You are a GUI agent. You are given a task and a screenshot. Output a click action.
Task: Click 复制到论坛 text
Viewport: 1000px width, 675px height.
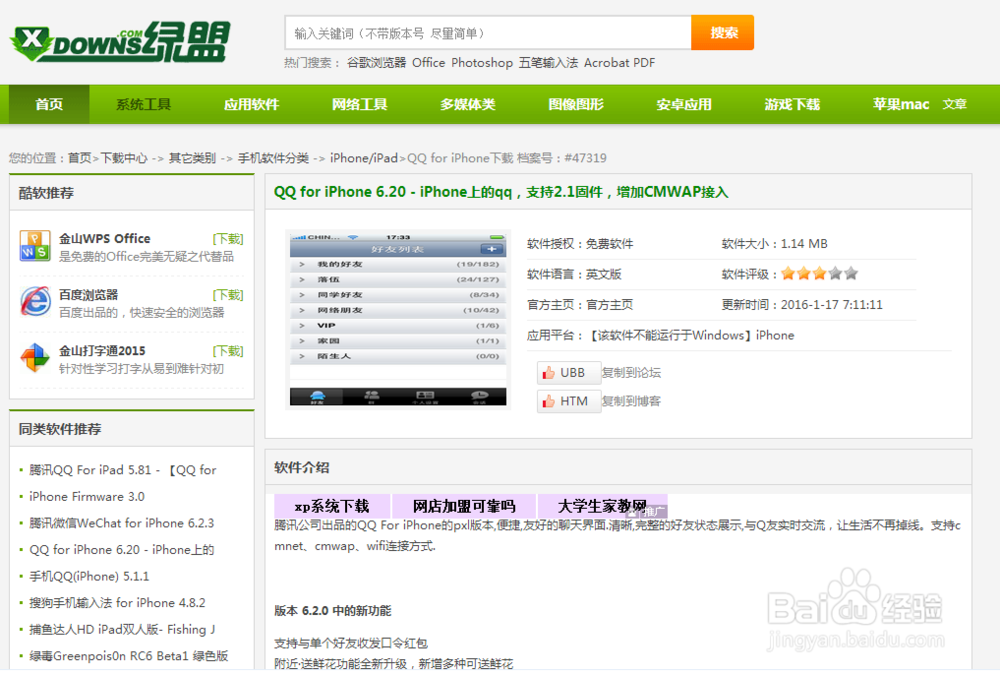click(x=631, y=373)
